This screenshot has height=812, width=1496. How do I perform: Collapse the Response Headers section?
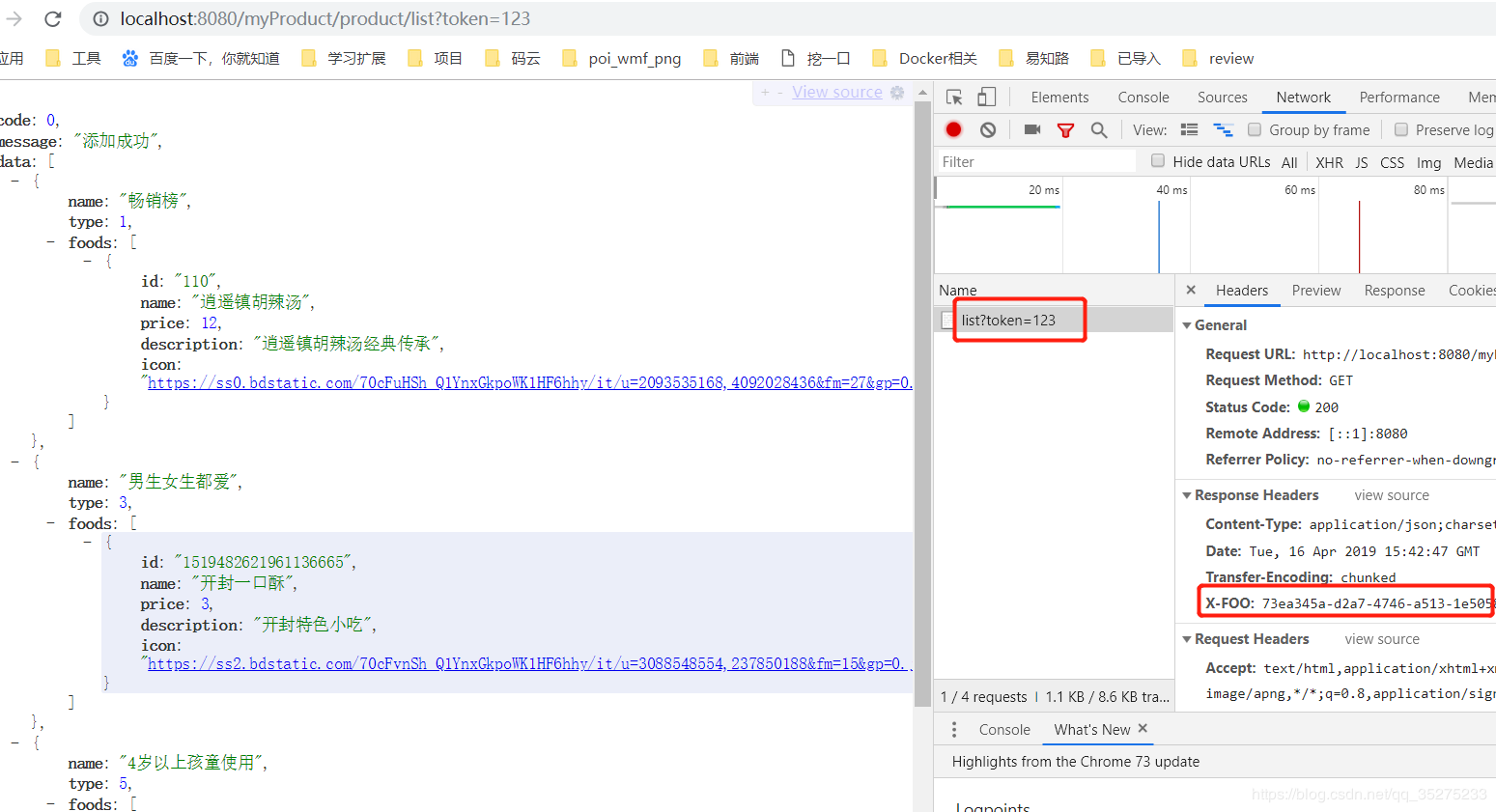pos(1187,495)
